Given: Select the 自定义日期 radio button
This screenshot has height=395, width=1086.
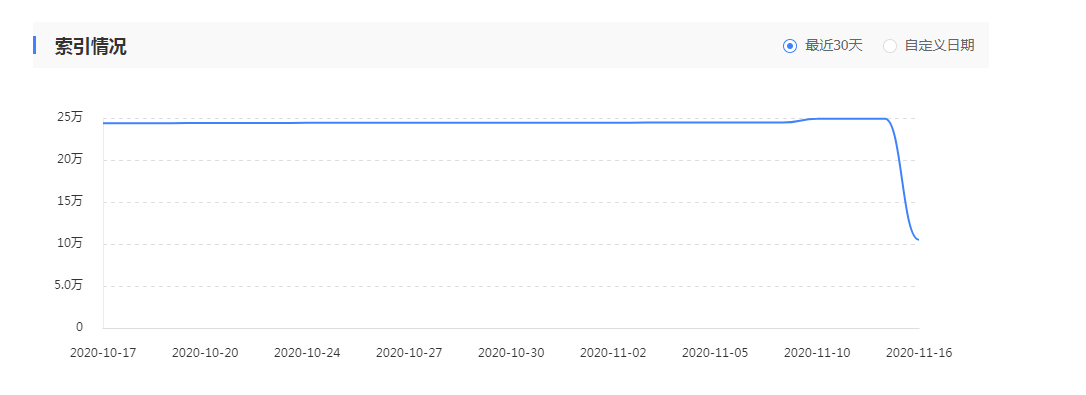Looking at the screenshot, I should pos(890,46).
